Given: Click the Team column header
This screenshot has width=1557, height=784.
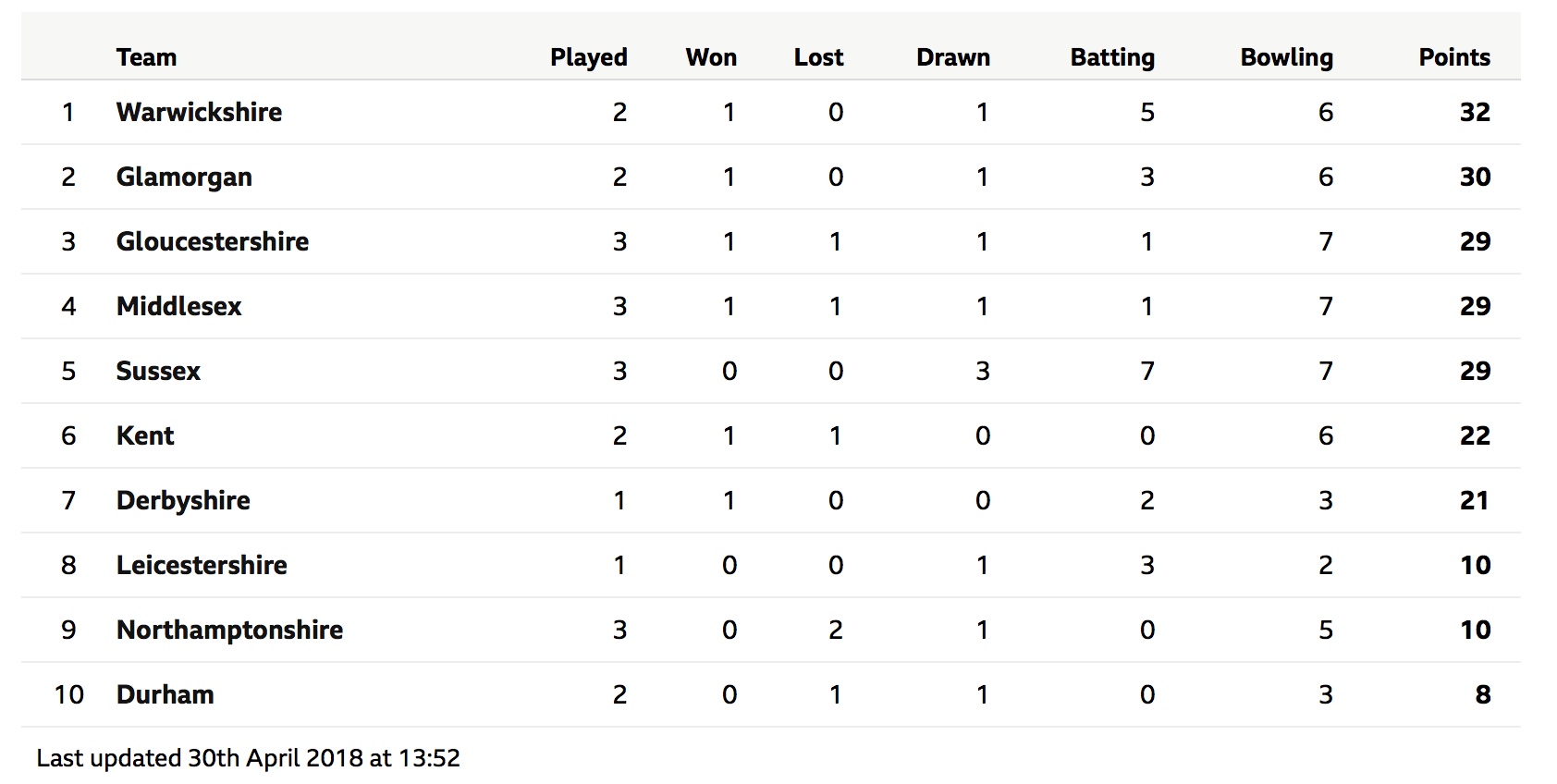Looking at the screenshot, I should point(146,57).
